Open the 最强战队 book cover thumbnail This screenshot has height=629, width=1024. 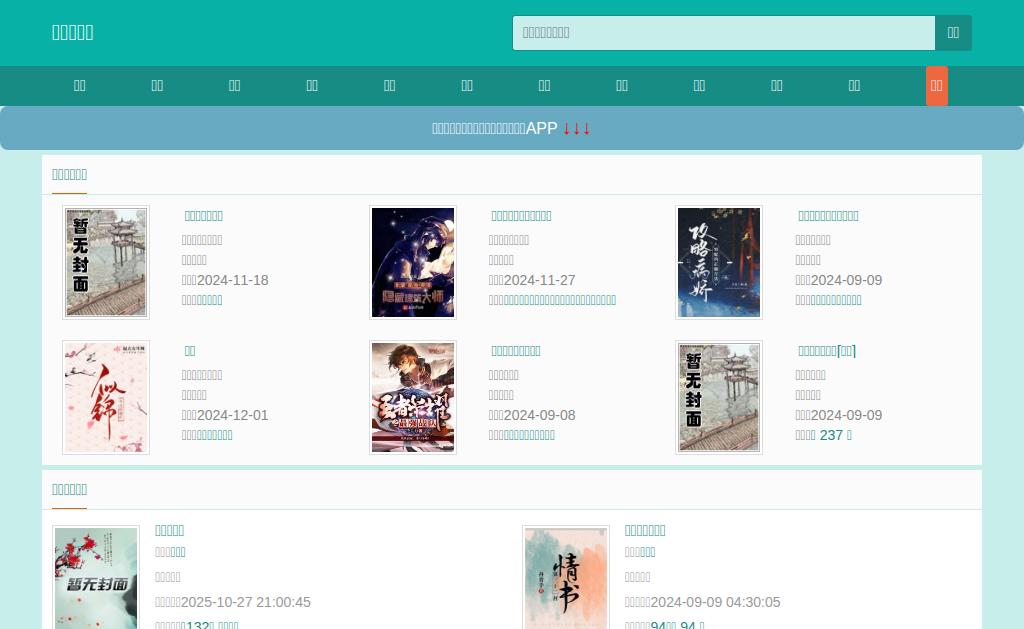(413, 397)
